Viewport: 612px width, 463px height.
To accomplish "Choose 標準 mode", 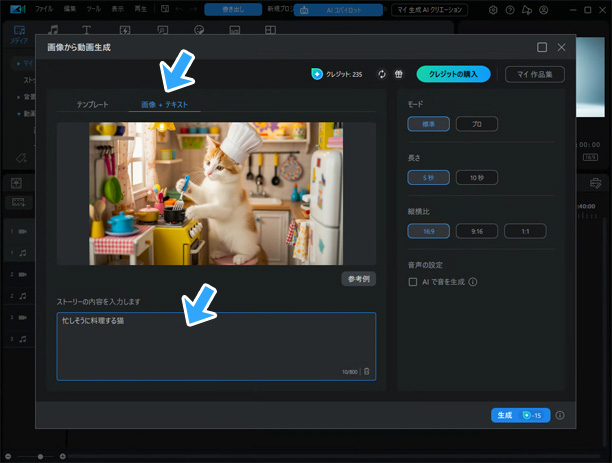I will coord(428,124).
